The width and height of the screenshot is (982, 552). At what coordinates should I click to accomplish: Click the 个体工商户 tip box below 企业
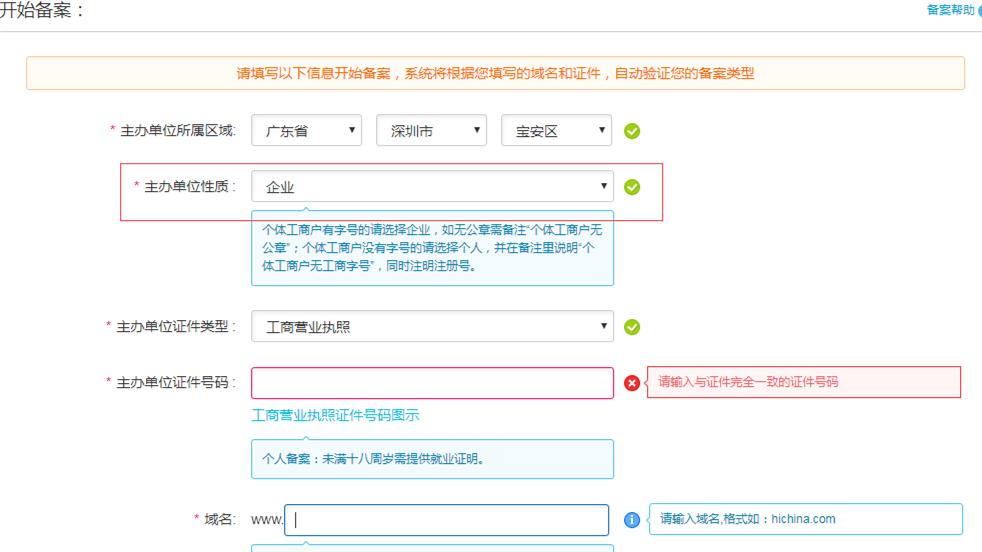[432, 248]
